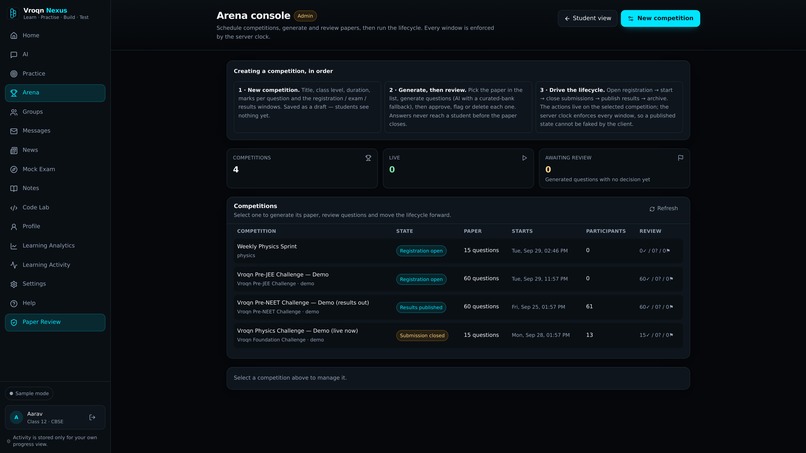Go to Mock Exam menu label
Viewport: 806px width, 453px height.
tap(39, 169)
